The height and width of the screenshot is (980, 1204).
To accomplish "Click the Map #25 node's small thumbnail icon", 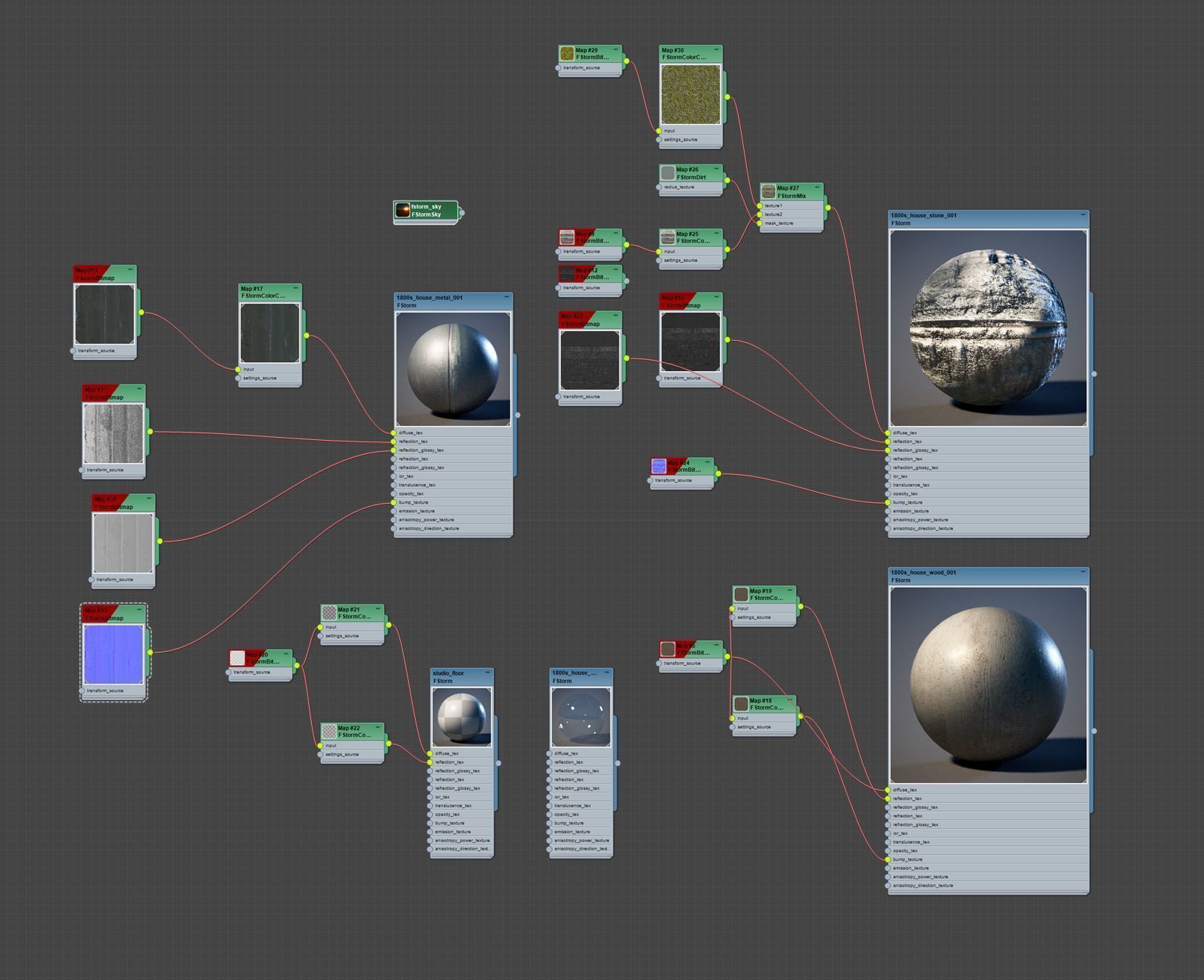I will coord(668,237).
